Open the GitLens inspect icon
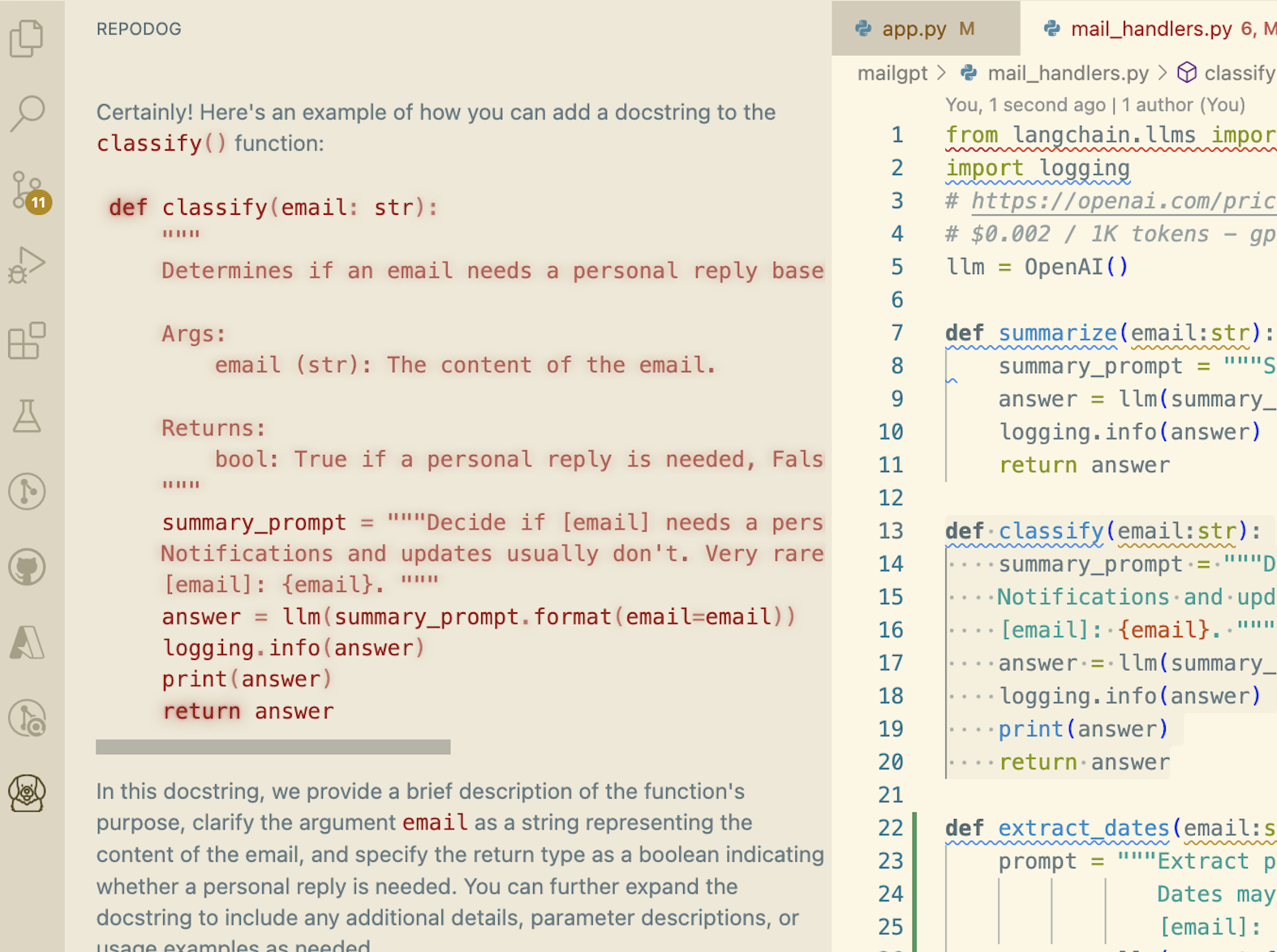The image size is (1277, 952). [27, 718]
